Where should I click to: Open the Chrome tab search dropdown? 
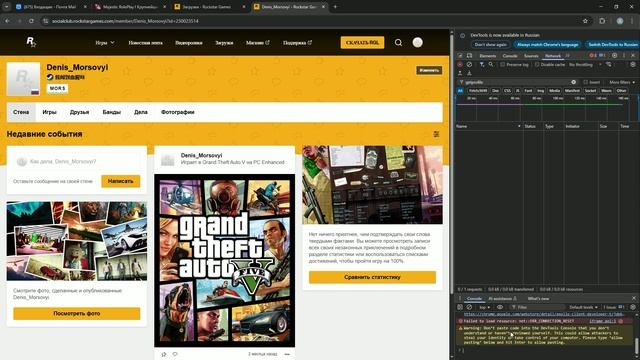(x=7, y=7)
